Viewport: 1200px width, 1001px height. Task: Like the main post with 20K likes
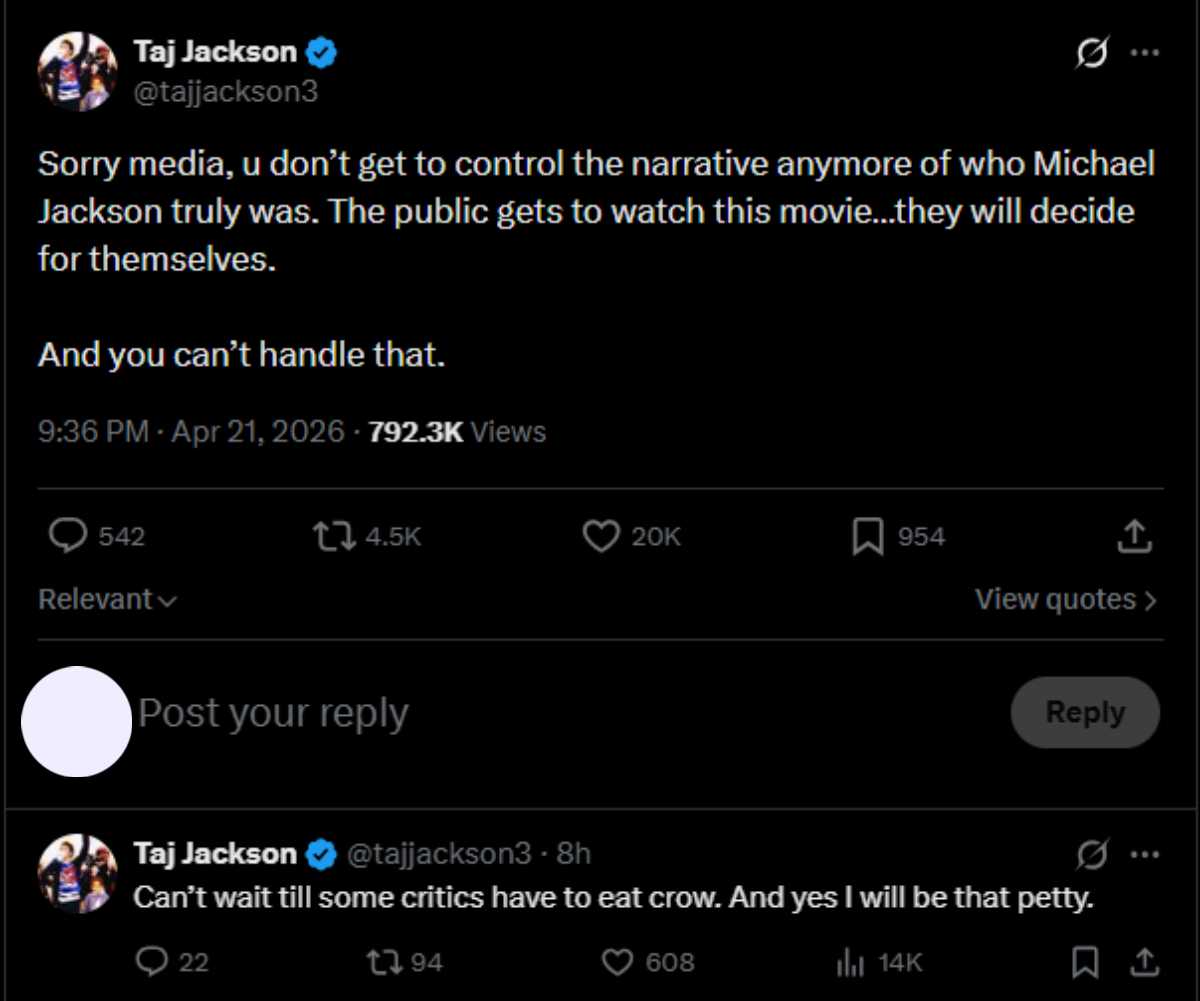tap(600, 537)
